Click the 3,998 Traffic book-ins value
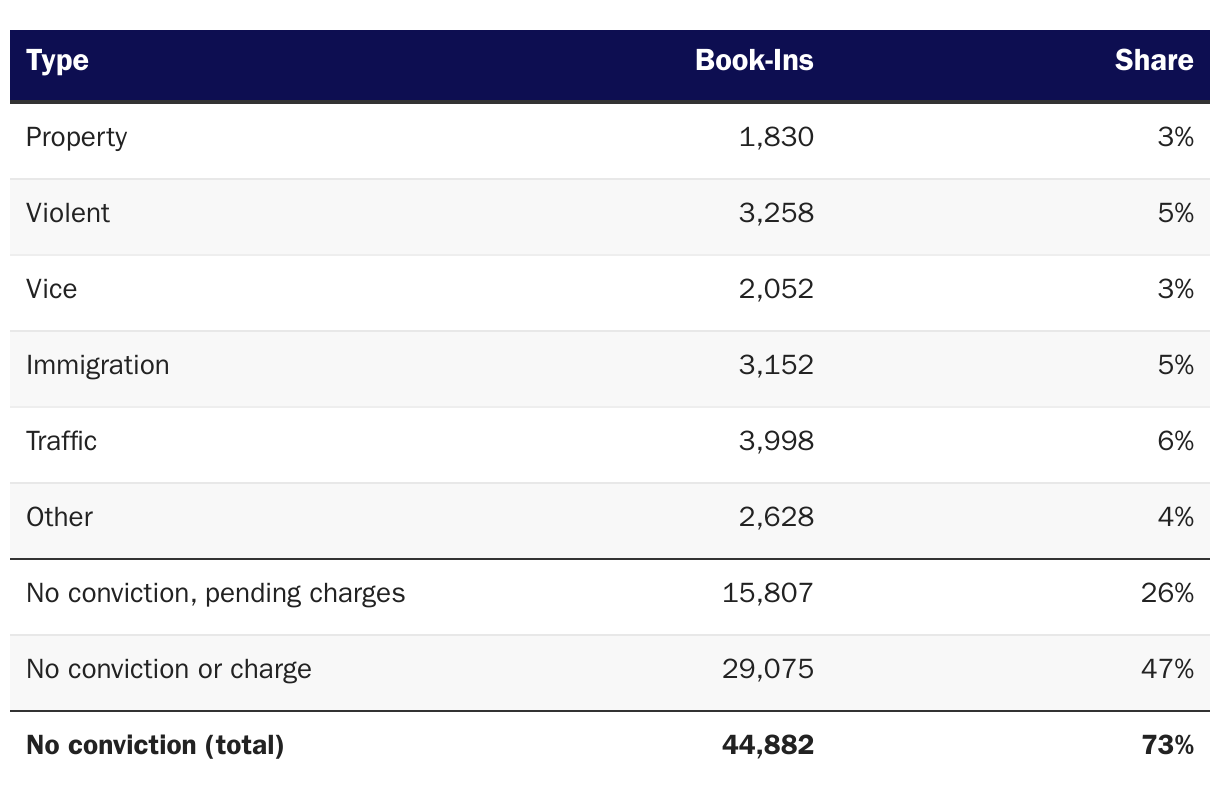Viewport: 1220px width, 796px height. [776, 441]
